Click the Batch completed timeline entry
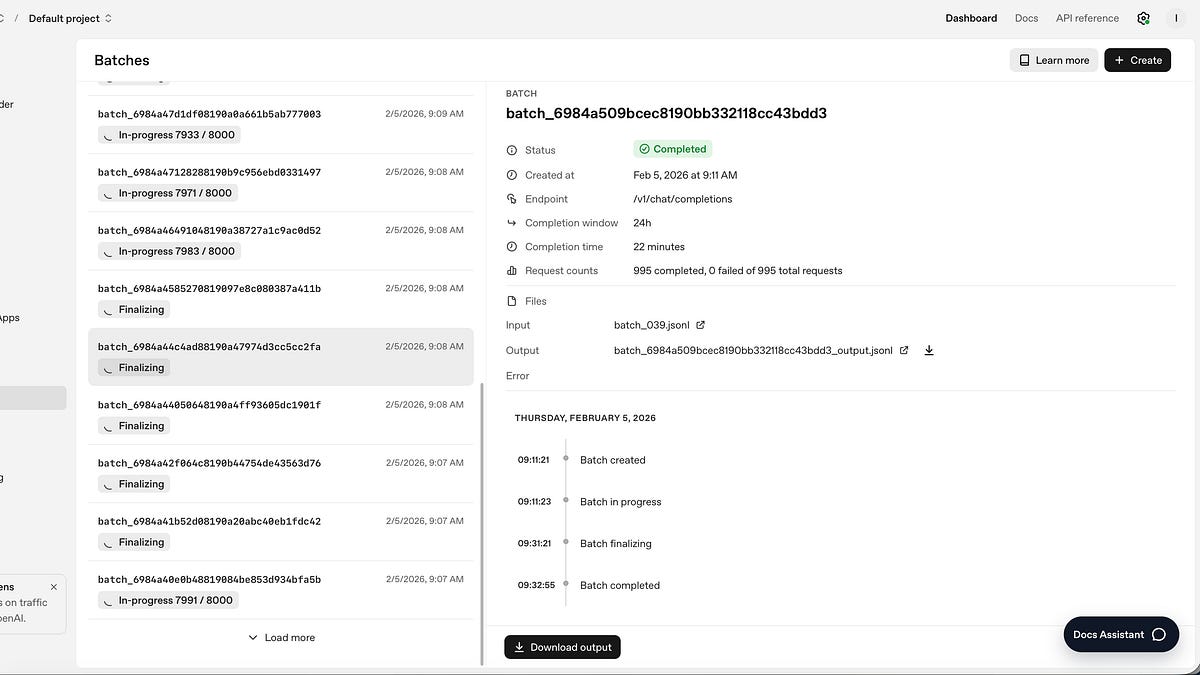Viewport: 1200px width, 675px height. pos(620,586)
